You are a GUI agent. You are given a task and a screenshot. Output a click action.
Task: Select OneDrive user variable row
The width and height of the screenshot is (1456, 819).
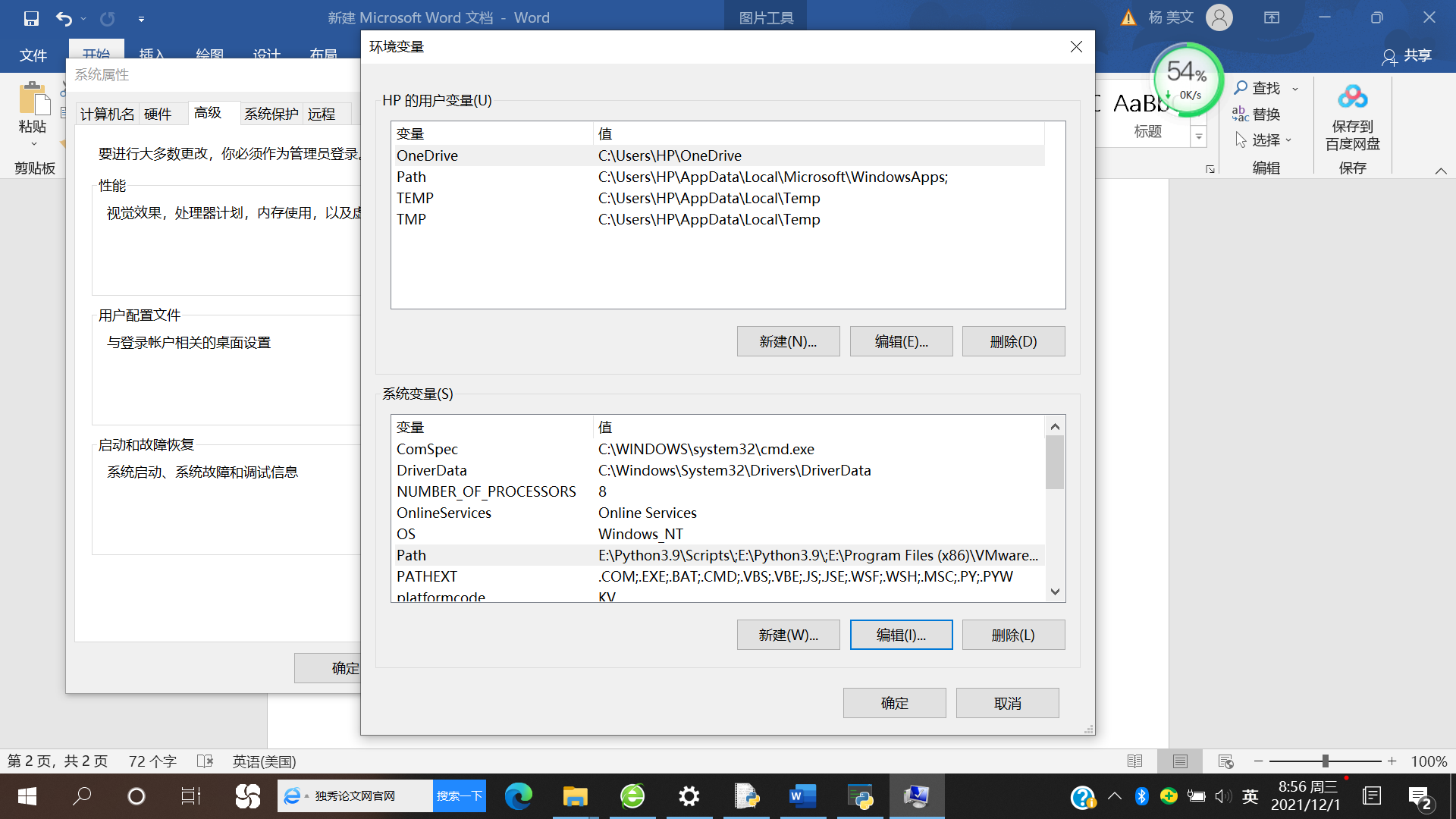point(717,155)
